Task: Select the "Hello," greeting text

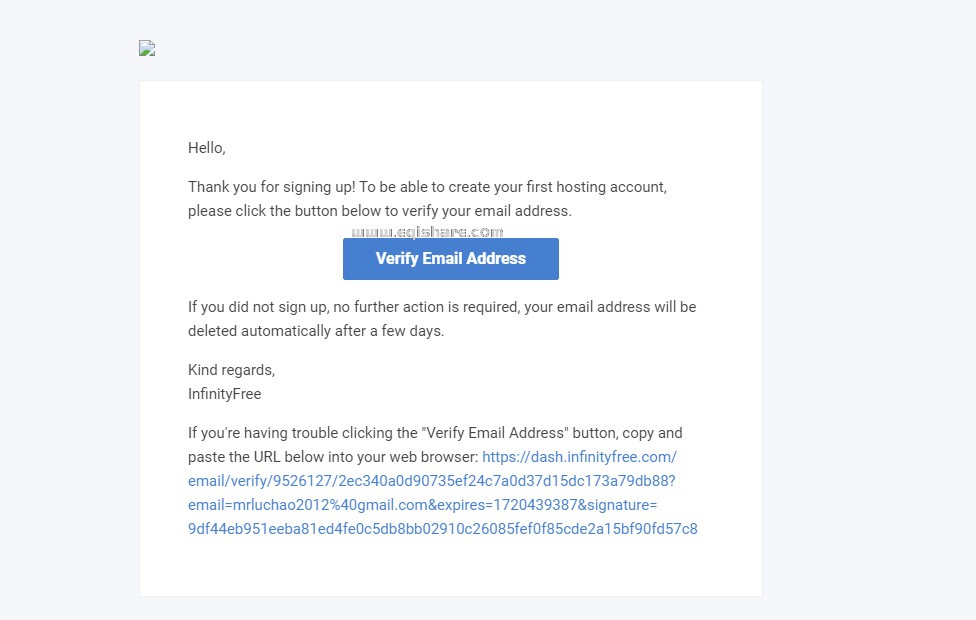Action: pyautogui.click(x=207, y=148)
